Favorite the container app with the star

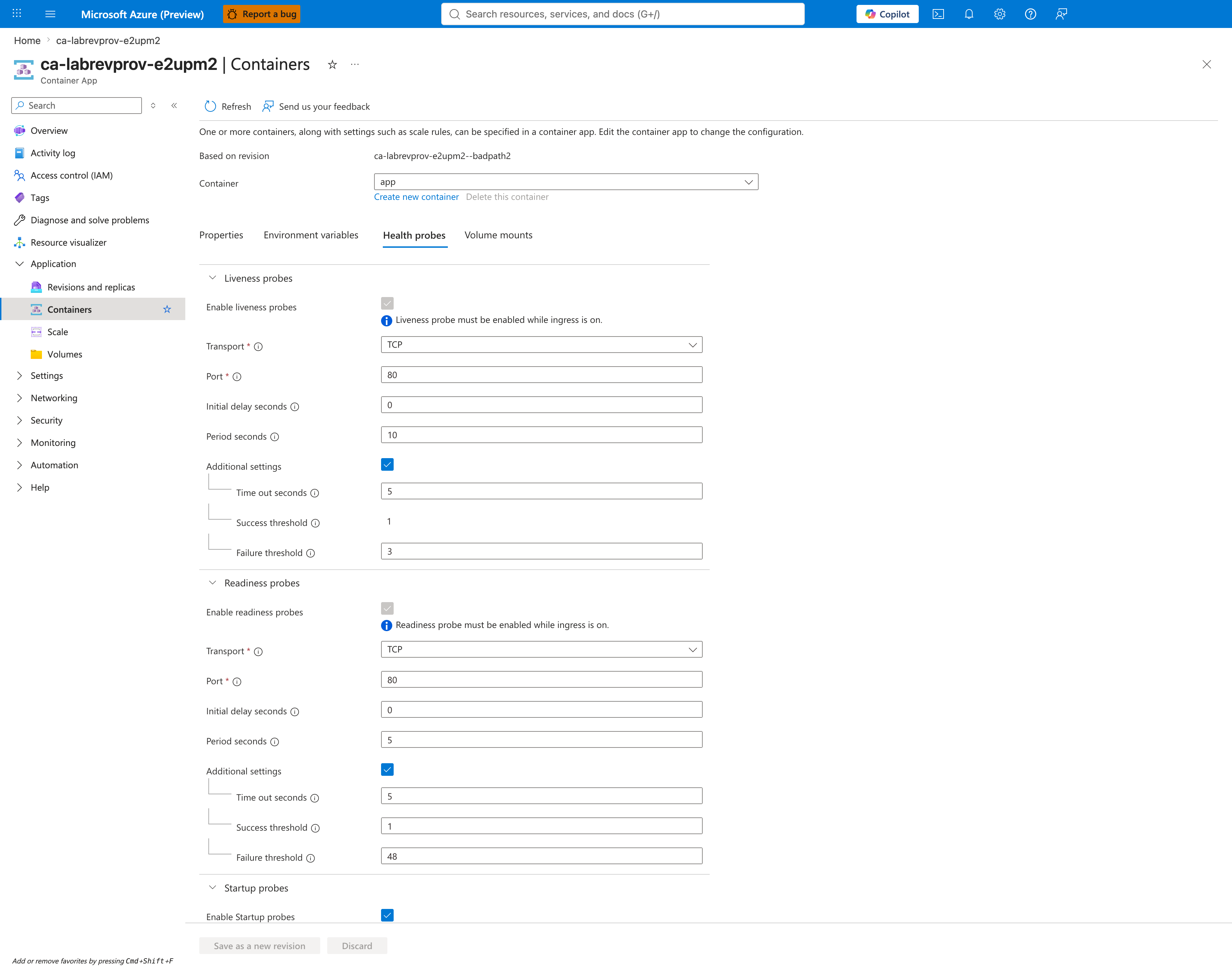333,65
